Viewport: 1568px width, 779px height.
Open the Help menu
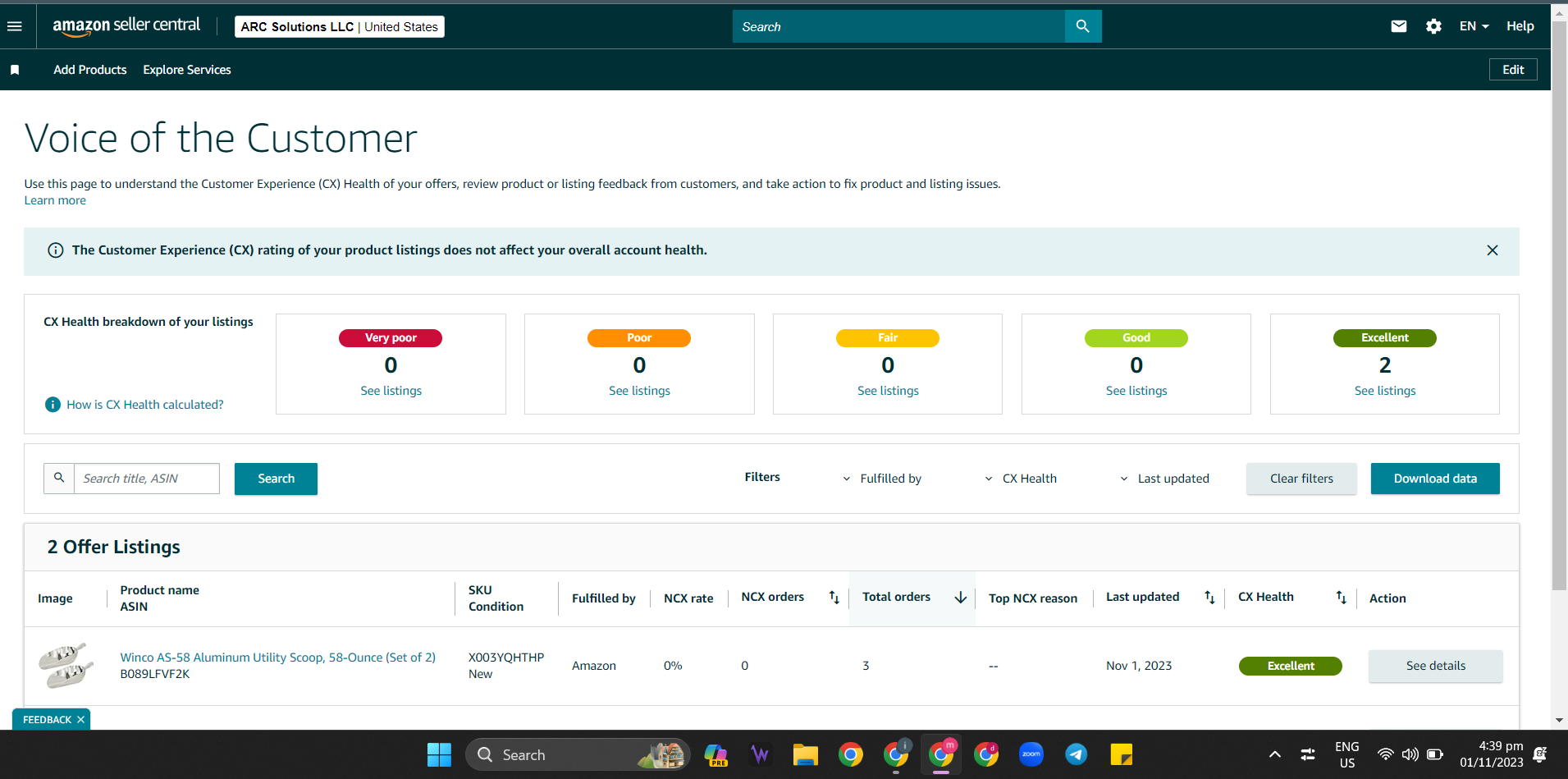point(1520,26)
